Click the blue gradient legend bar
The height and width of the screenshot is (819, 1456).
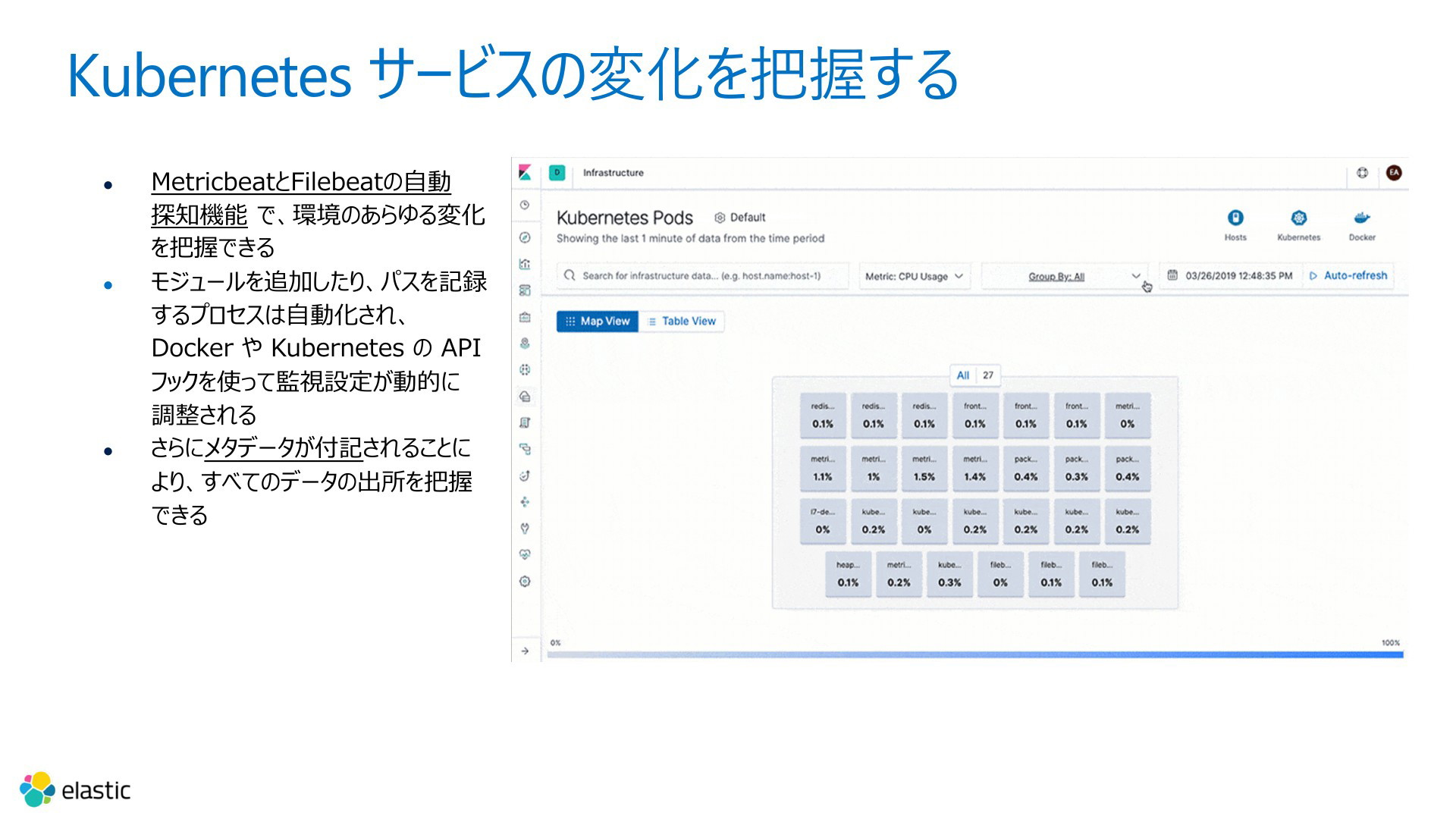(975, 654)
